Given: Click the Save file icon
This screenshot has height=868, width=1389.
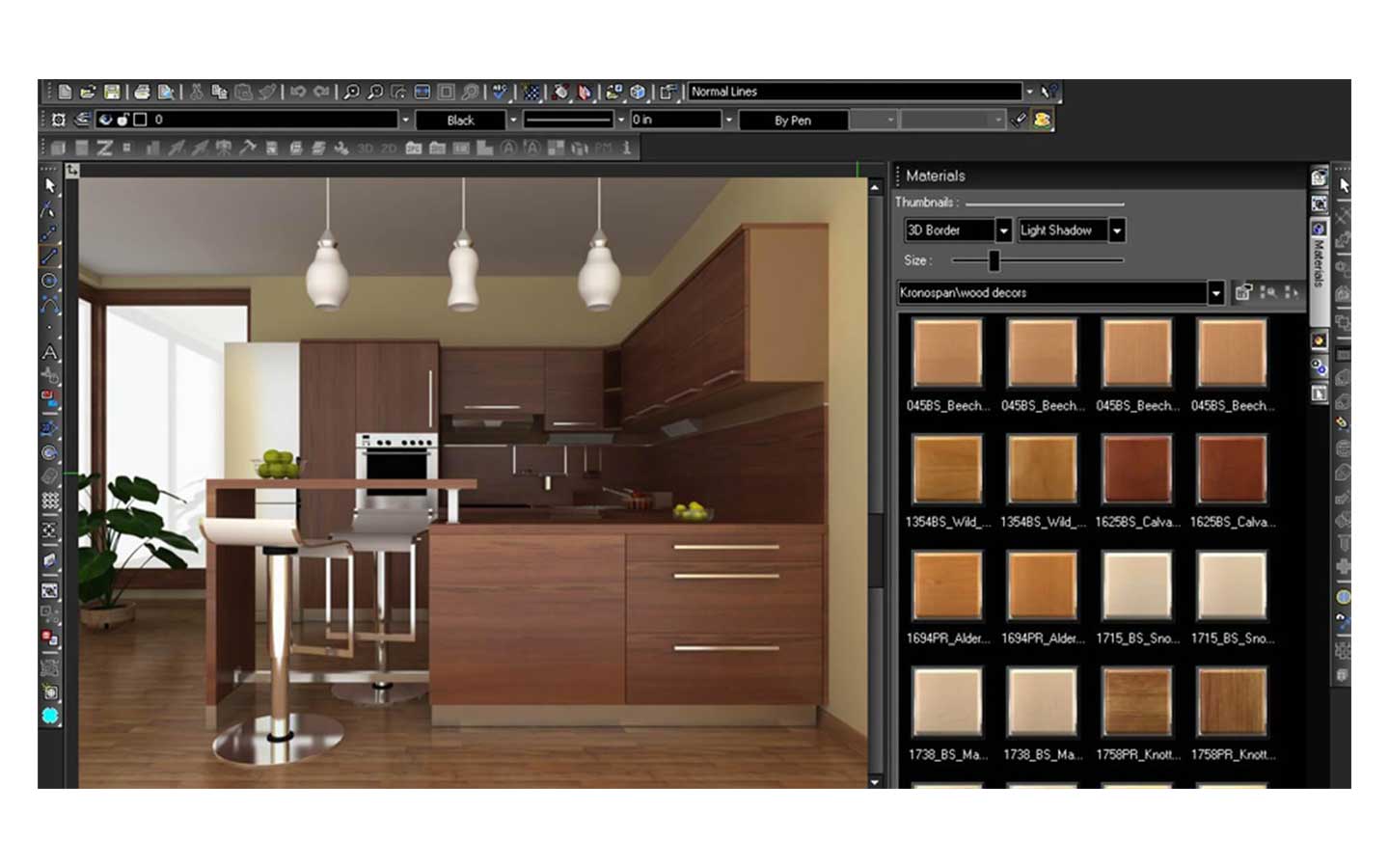Looking at the screenshot, I should [x=112, y=92].
